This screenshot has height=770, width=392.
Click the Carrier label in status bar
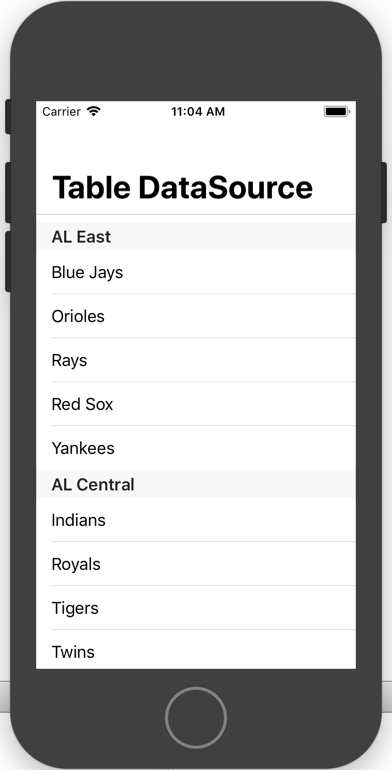coord(61,111)
